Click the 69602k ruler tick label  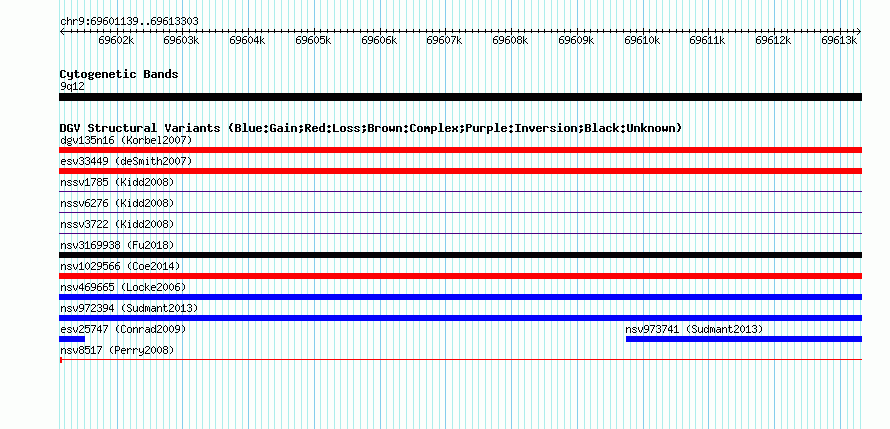point(116,40)
